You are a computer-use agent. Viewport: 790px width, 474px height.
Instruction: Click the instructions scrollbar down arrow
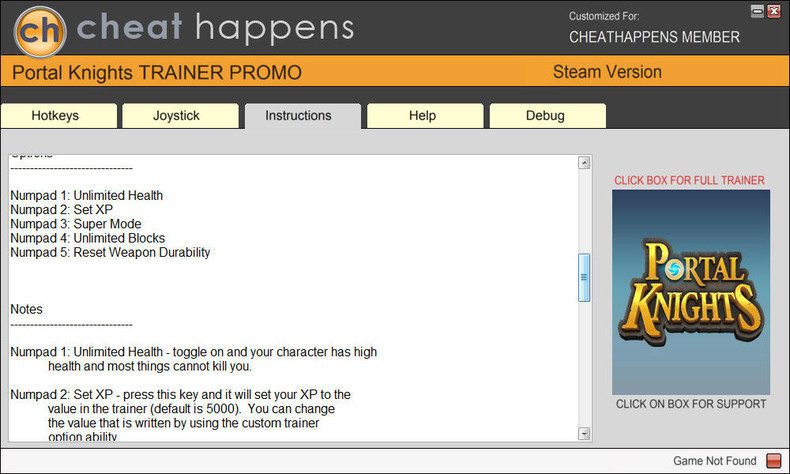(584, 433)
